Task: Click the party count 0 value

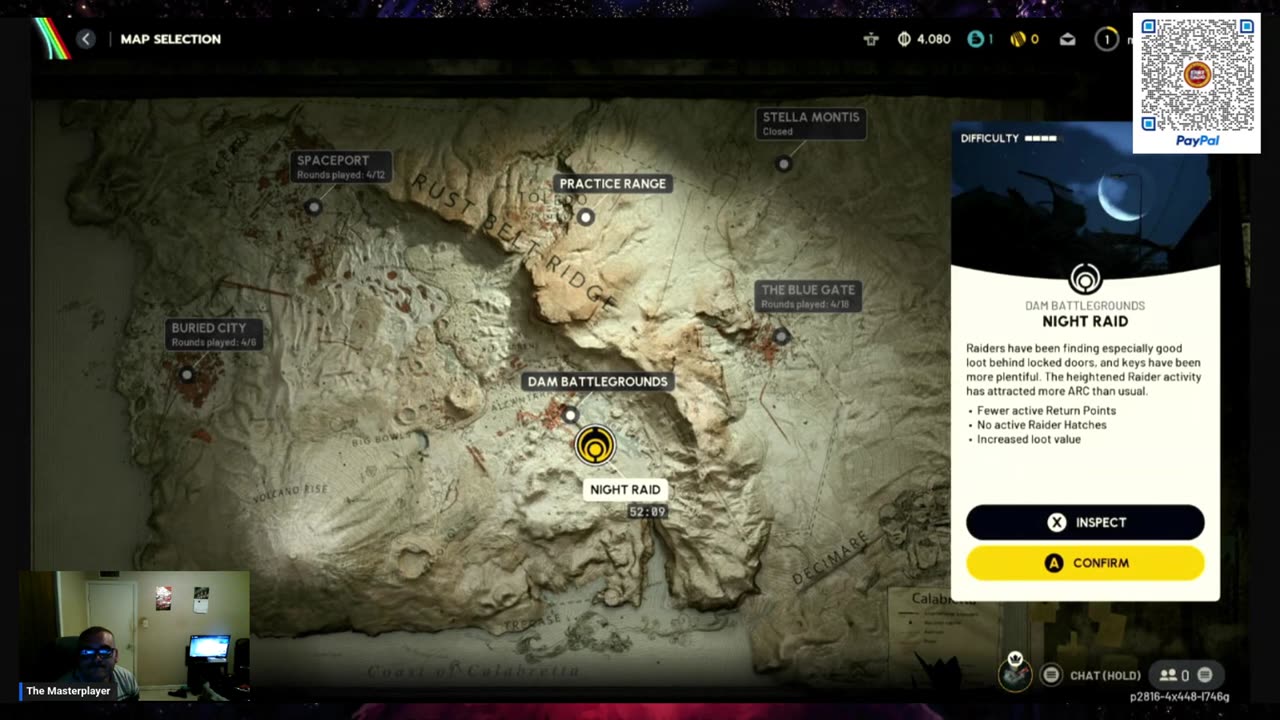Action: pyautogui.click(x=1185, y=675)
